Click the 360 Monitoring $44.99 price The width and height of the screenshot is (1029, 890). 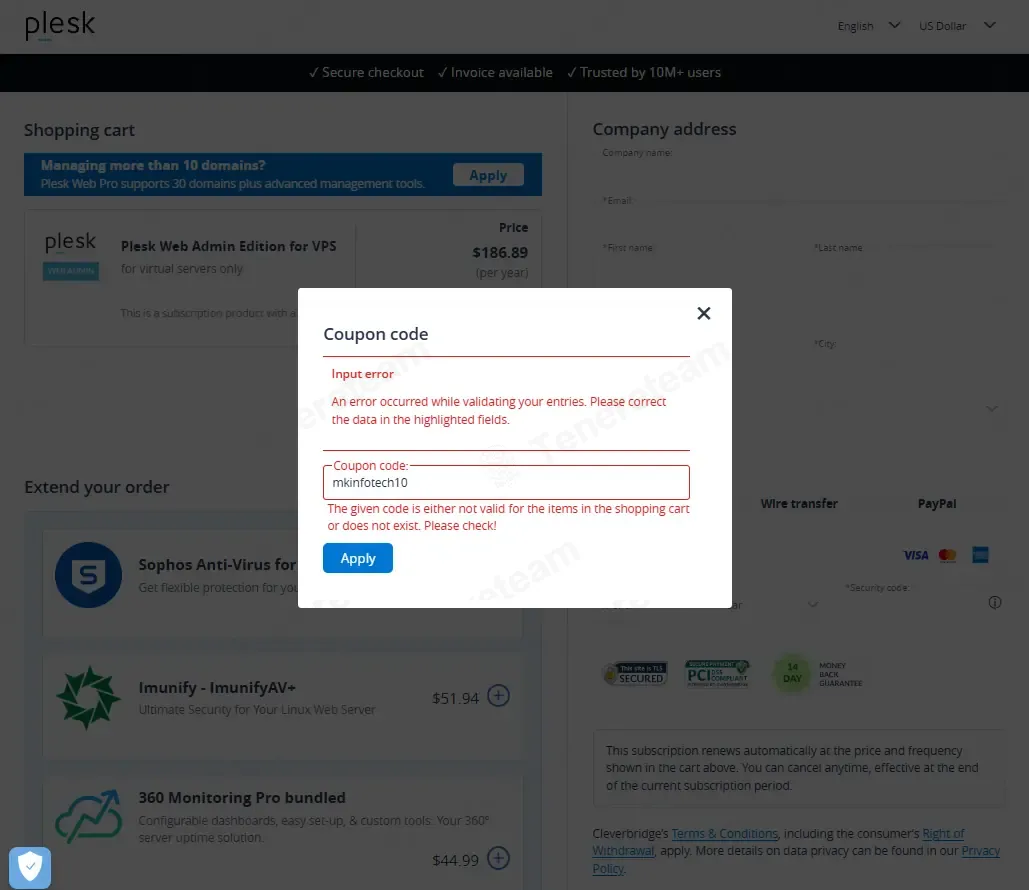coord(455,860)
